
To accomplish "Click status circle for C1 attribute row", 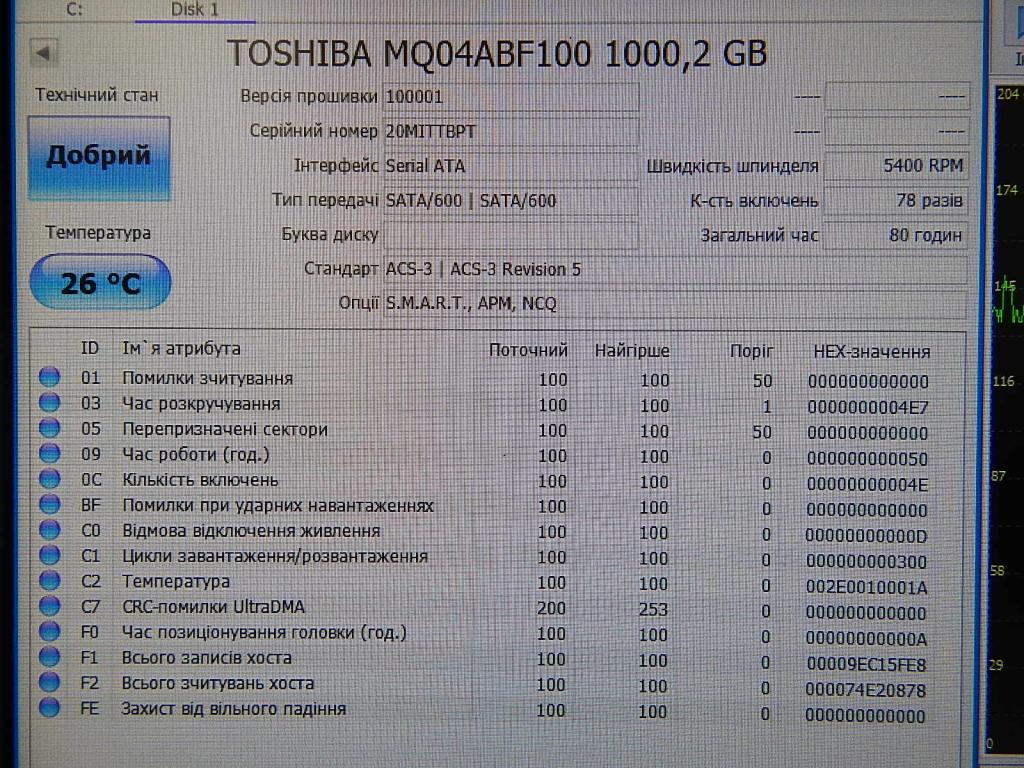I will click(x=49, y=555).
